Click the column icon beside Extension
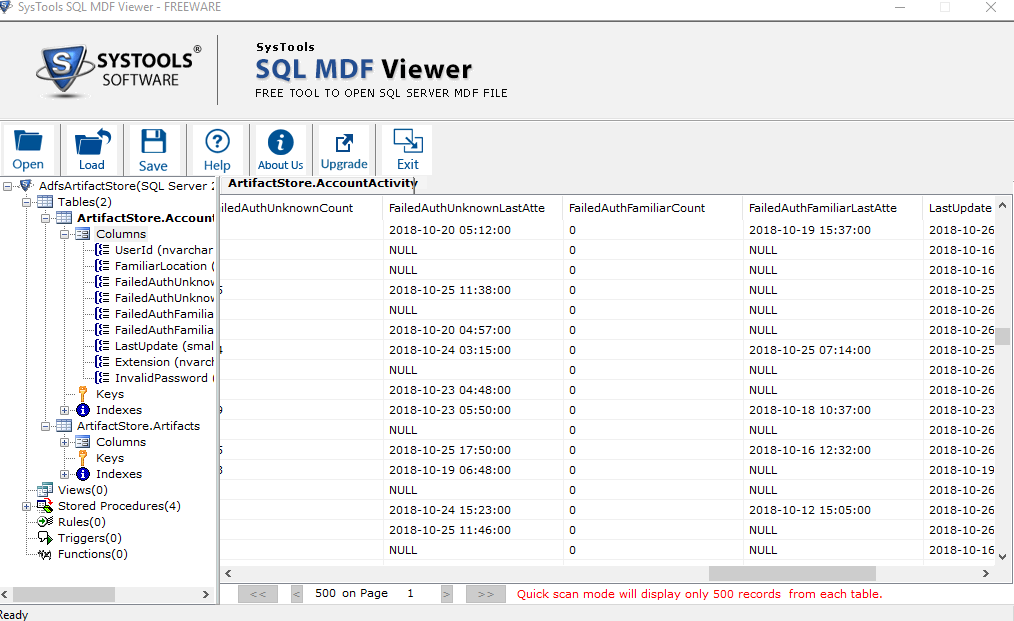The image size is (1014, 621). click(x=102, y=362)
